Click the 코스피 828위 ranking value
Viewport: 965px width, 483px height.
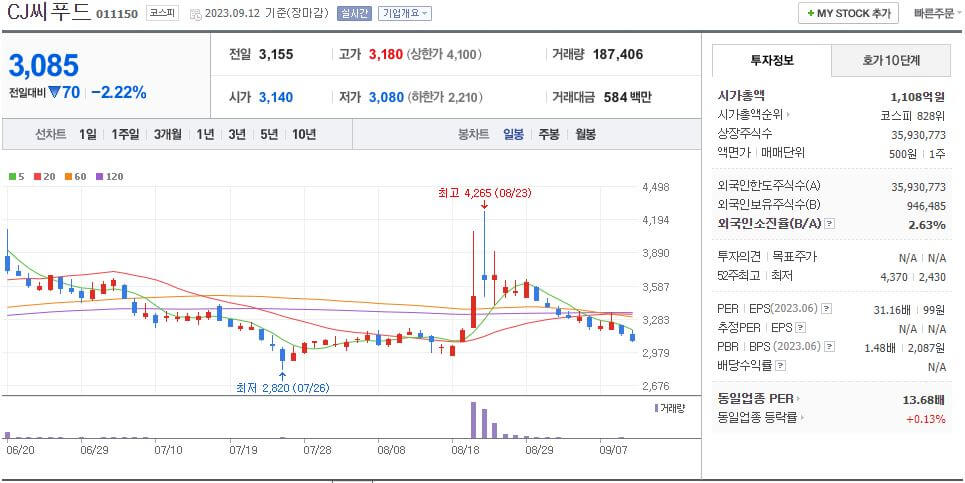913,115
